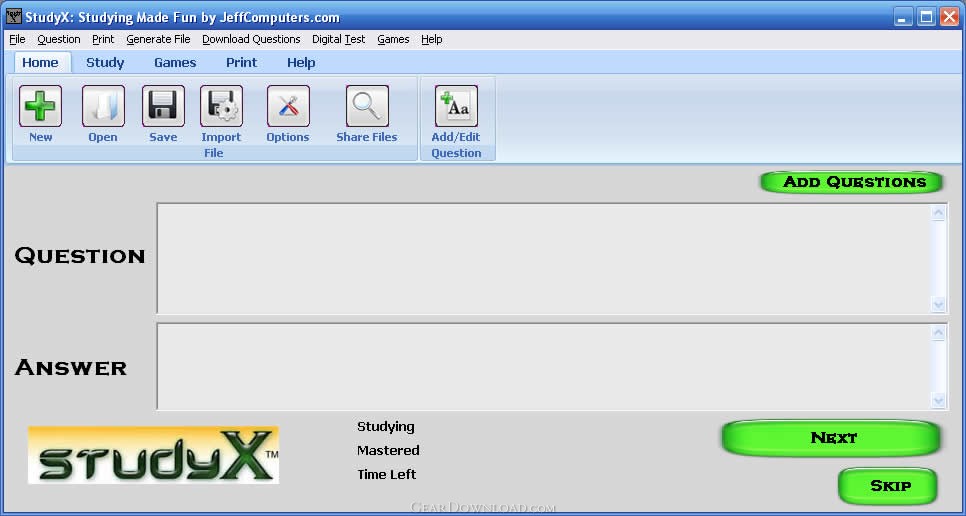This screenshot has height=516, width=966.
Task: Open the Help menu in the menu bar
Action: coord(431,39)
